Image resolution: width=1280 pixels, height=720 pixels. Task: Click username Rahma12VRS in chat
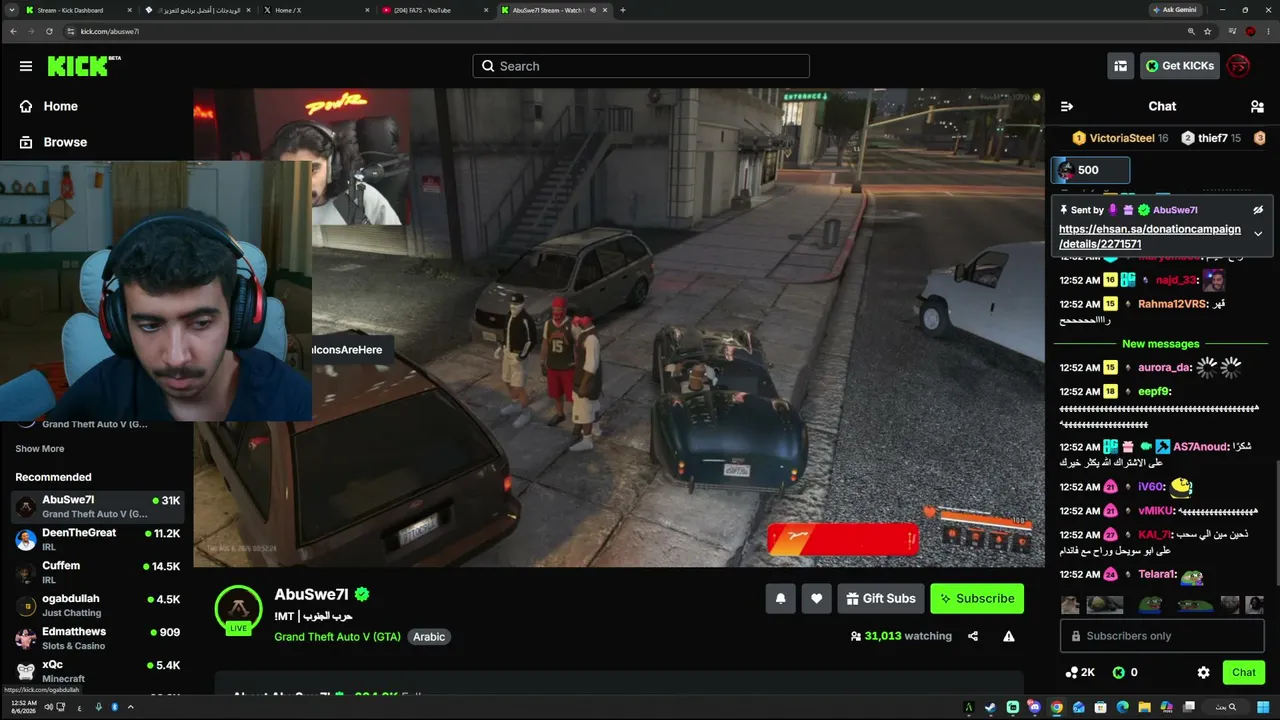tap(1173, 304)
